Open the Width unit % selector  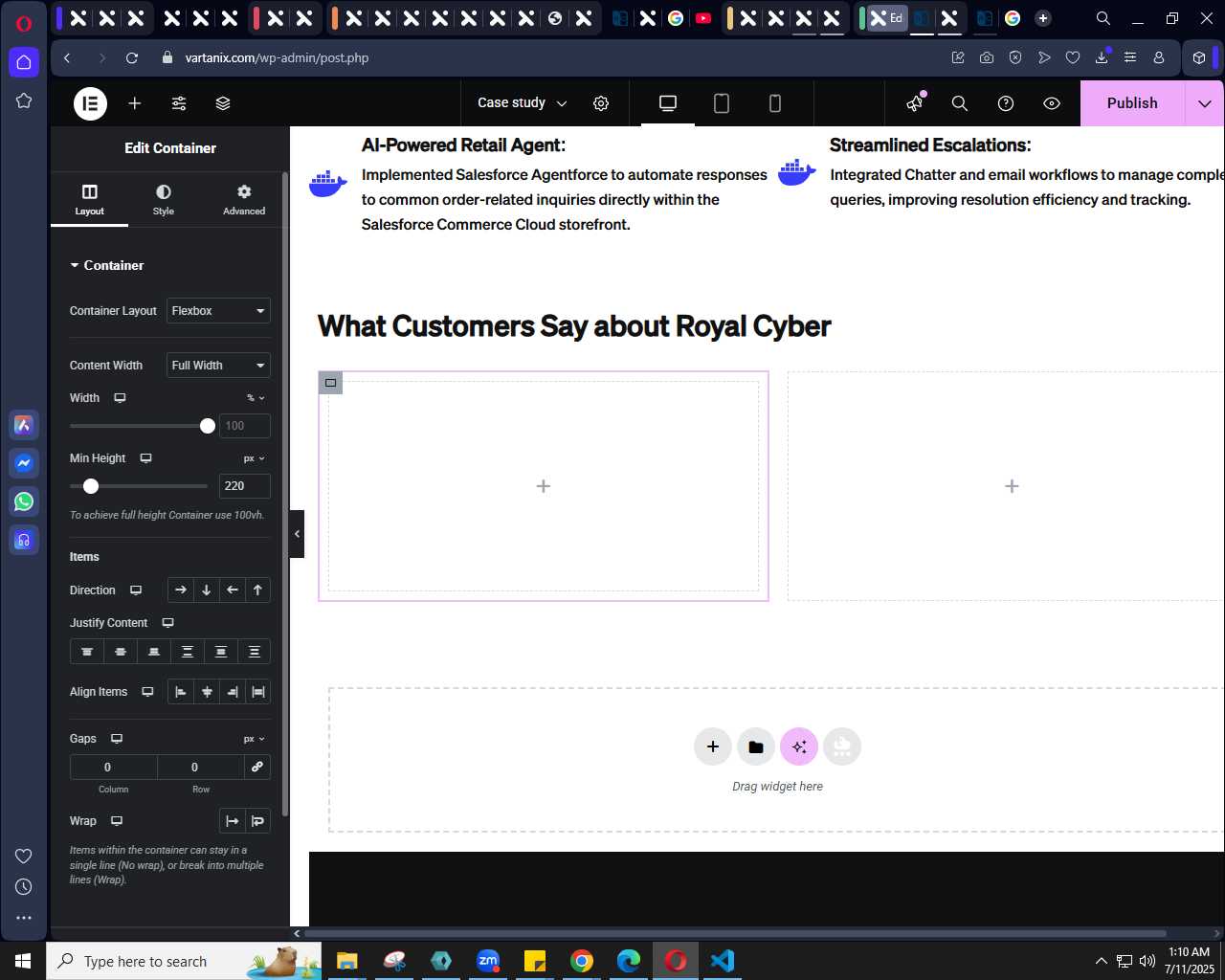click(256, 398)
